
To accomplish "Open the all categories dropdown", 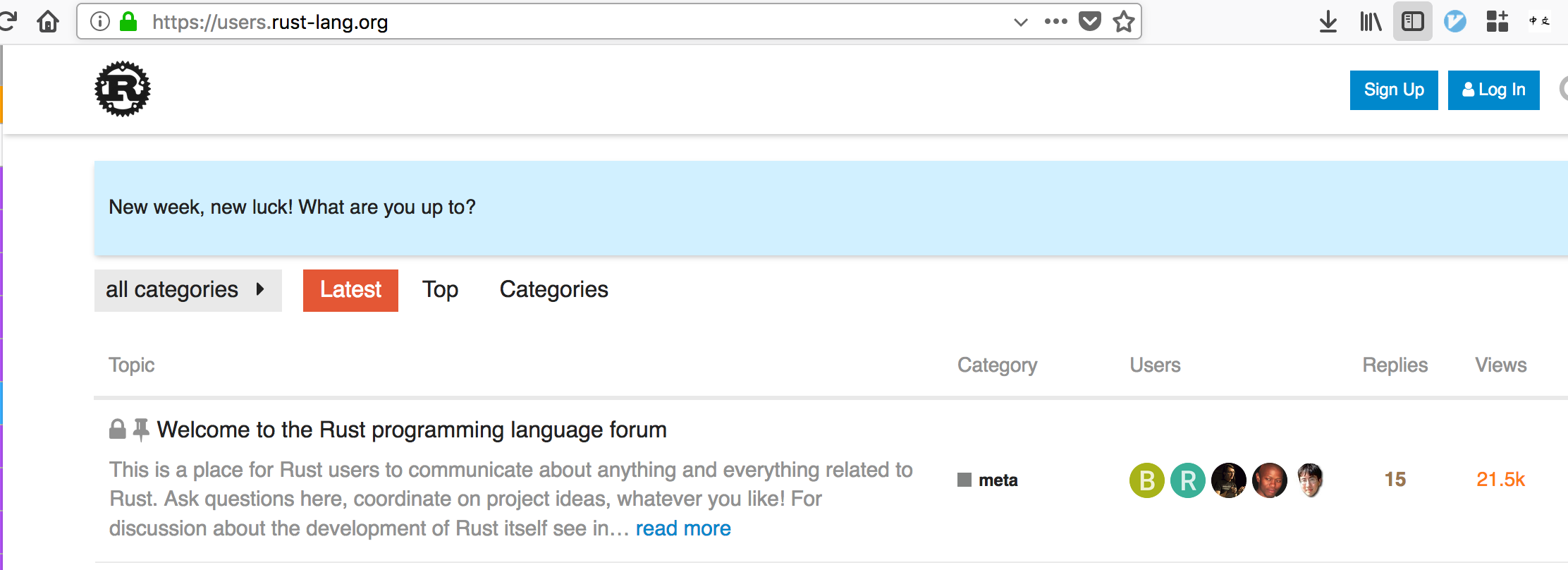I will coord(187,290).
